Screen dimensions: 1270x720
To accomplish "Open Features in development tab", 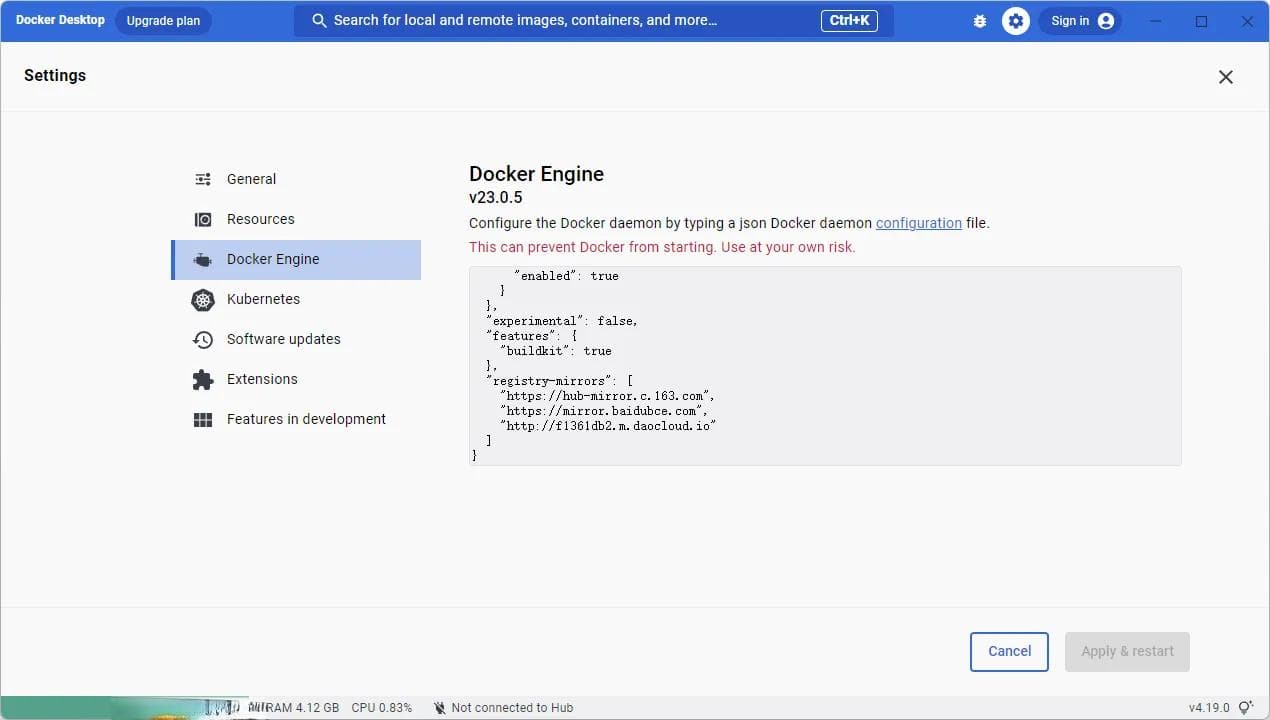I will [x=296, y=419].
